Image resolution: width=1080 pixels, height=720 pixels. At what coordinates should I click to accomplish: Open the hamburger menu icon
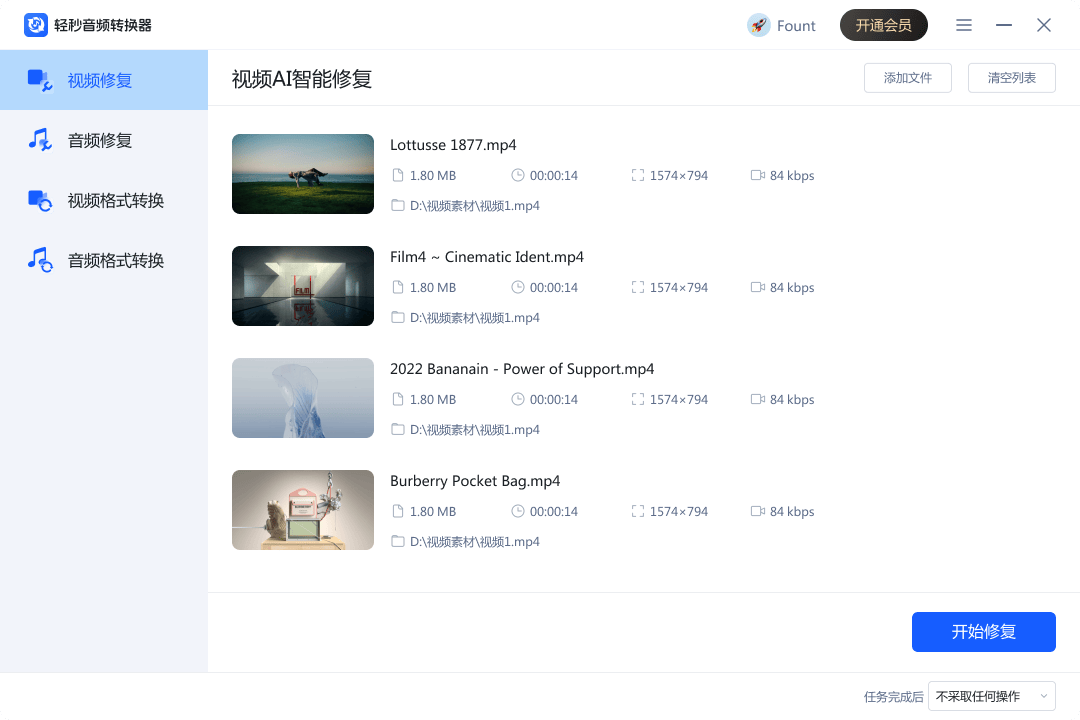964,26
